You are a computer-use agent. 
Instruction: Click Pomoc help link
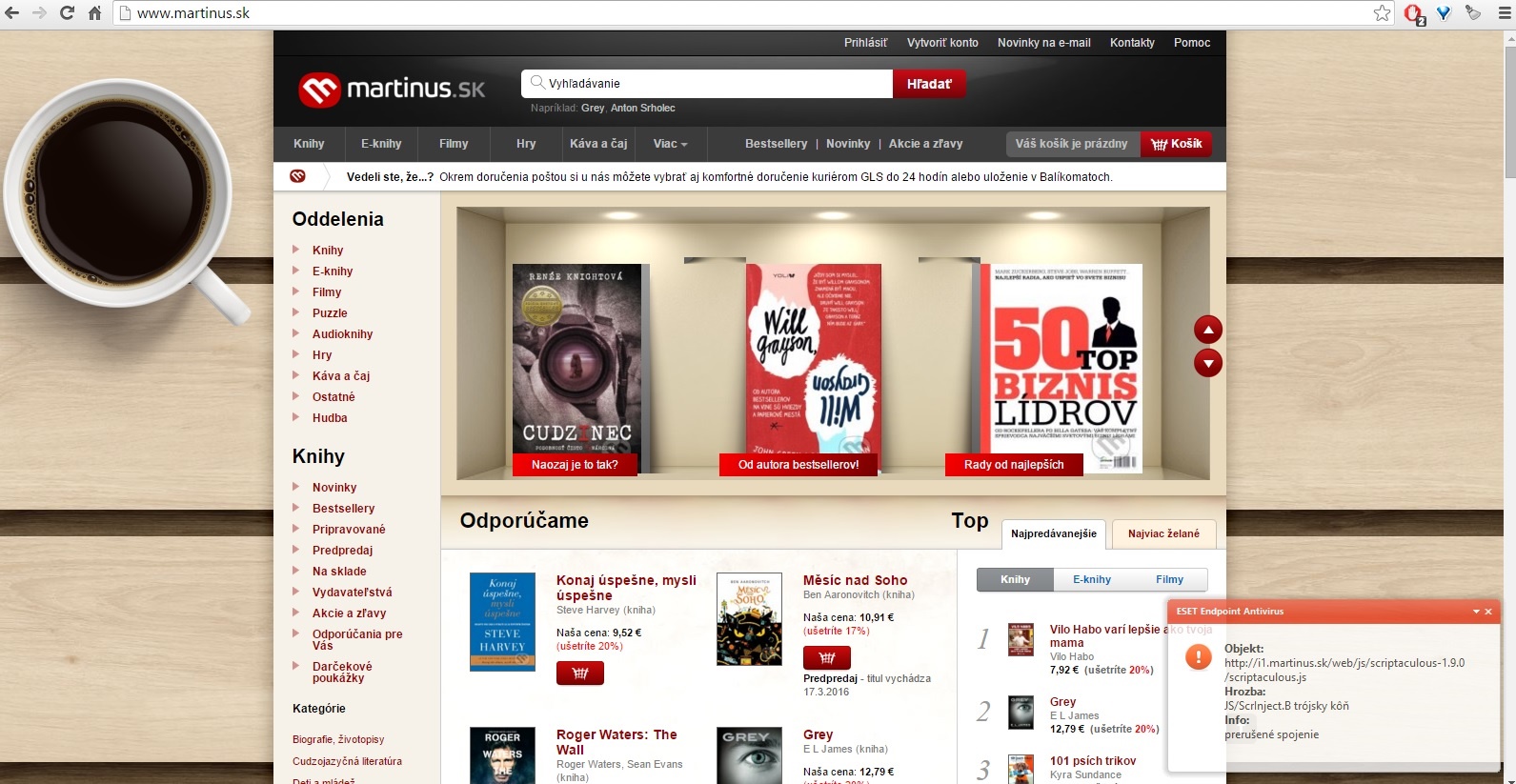coord(1192,43)
